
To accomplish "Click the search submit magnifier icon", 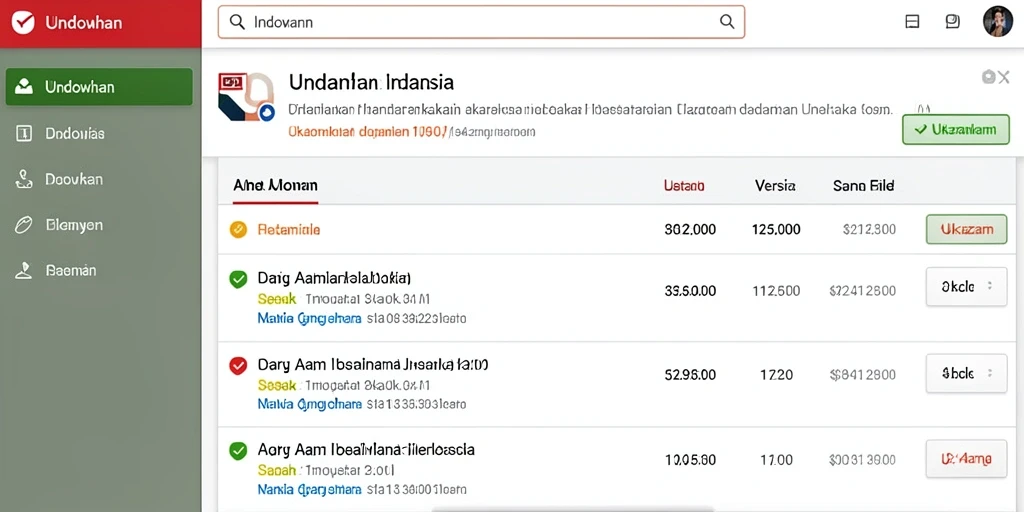I will pos(727,22).
